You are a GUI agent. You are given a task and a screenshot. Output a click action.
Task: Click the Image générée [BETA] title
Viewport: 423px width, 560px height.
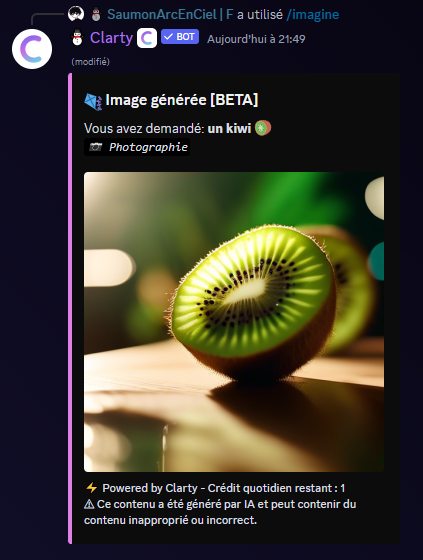point(181,100)
